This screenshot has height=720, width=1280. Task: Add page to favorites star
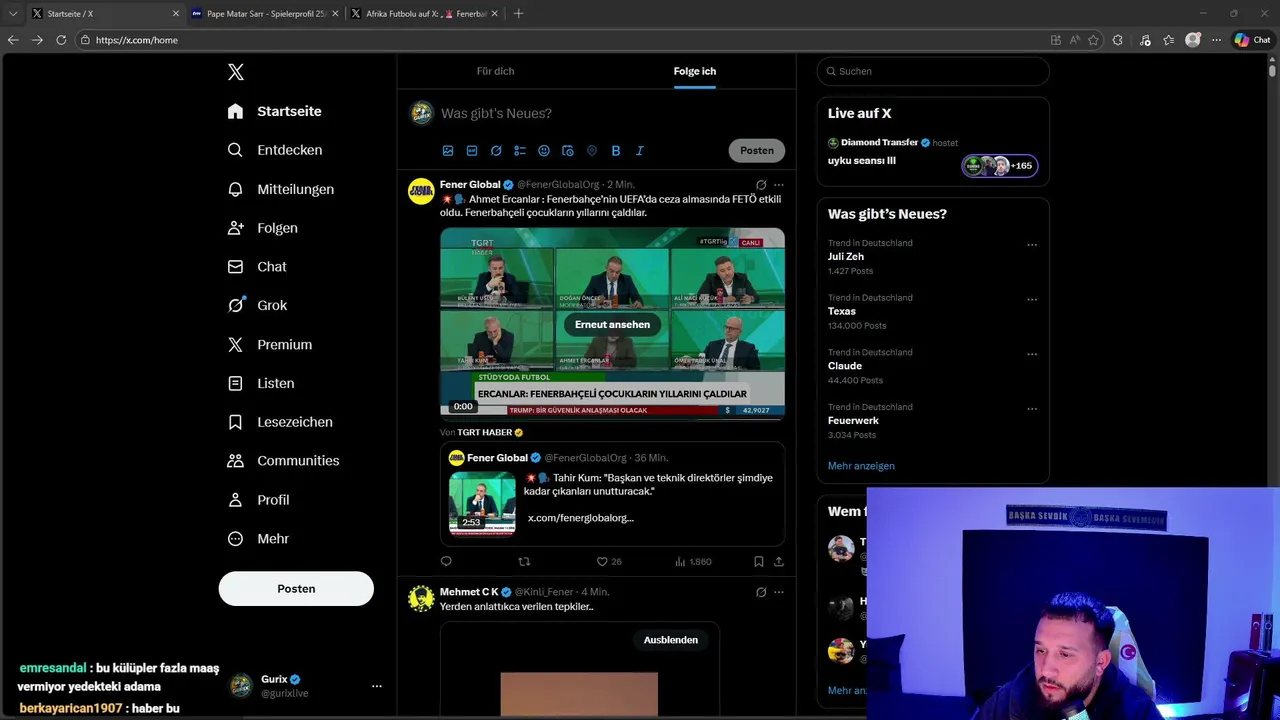pyautogui.click(x=1093, y=40)
